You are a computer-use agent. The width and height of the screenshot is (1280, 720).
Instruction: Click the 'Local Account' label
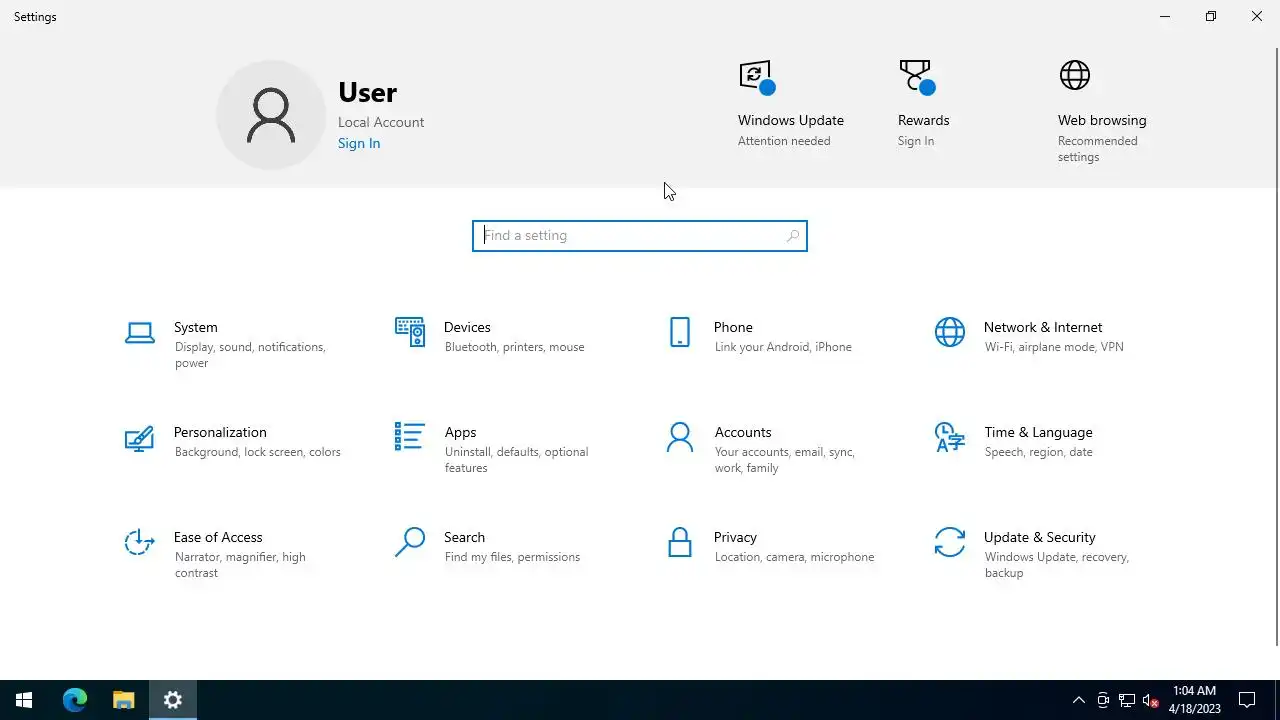(x=381, y=122)
